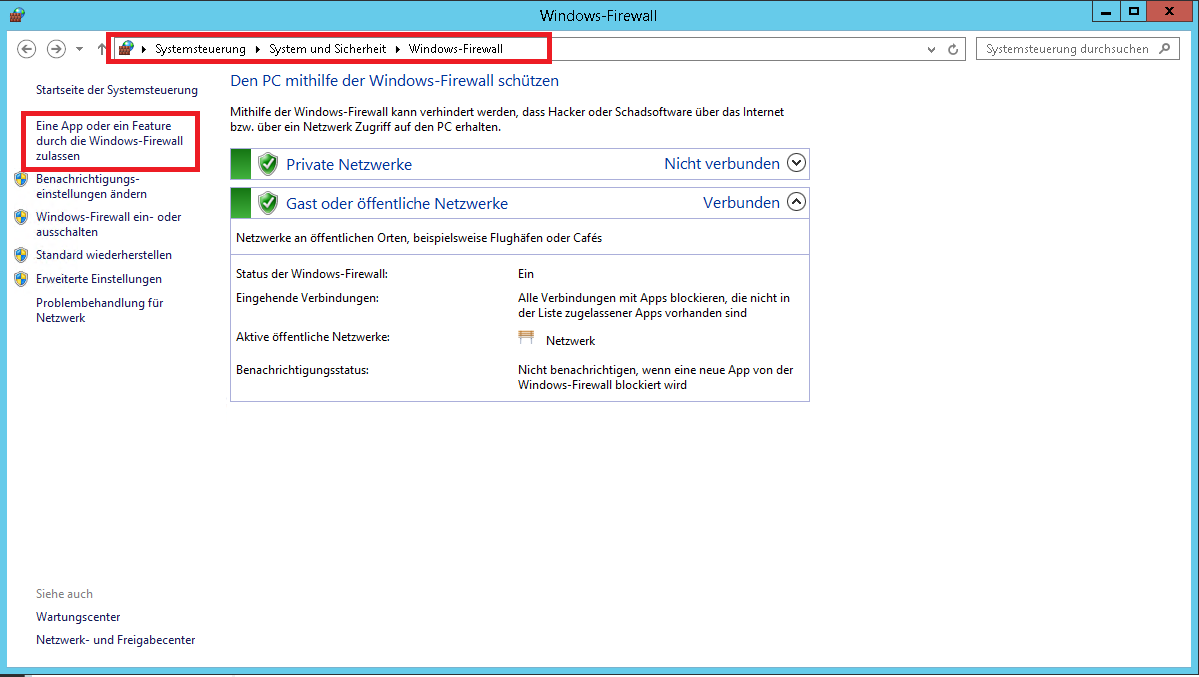The height and width of the screenshot is (677, 1199).
Task: Click the shield icon beside Gast oder öffentliche Netzwerke
Action: [x=268, y=203]
